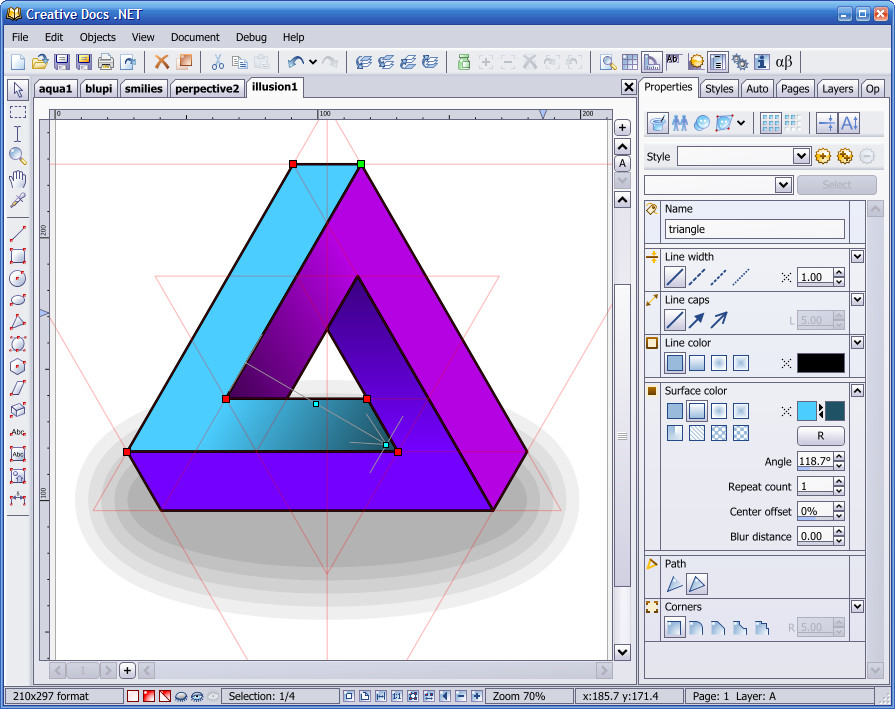Print the current document
The width and height of the screenshot is (895, 709).
click(x=106, y=62)
